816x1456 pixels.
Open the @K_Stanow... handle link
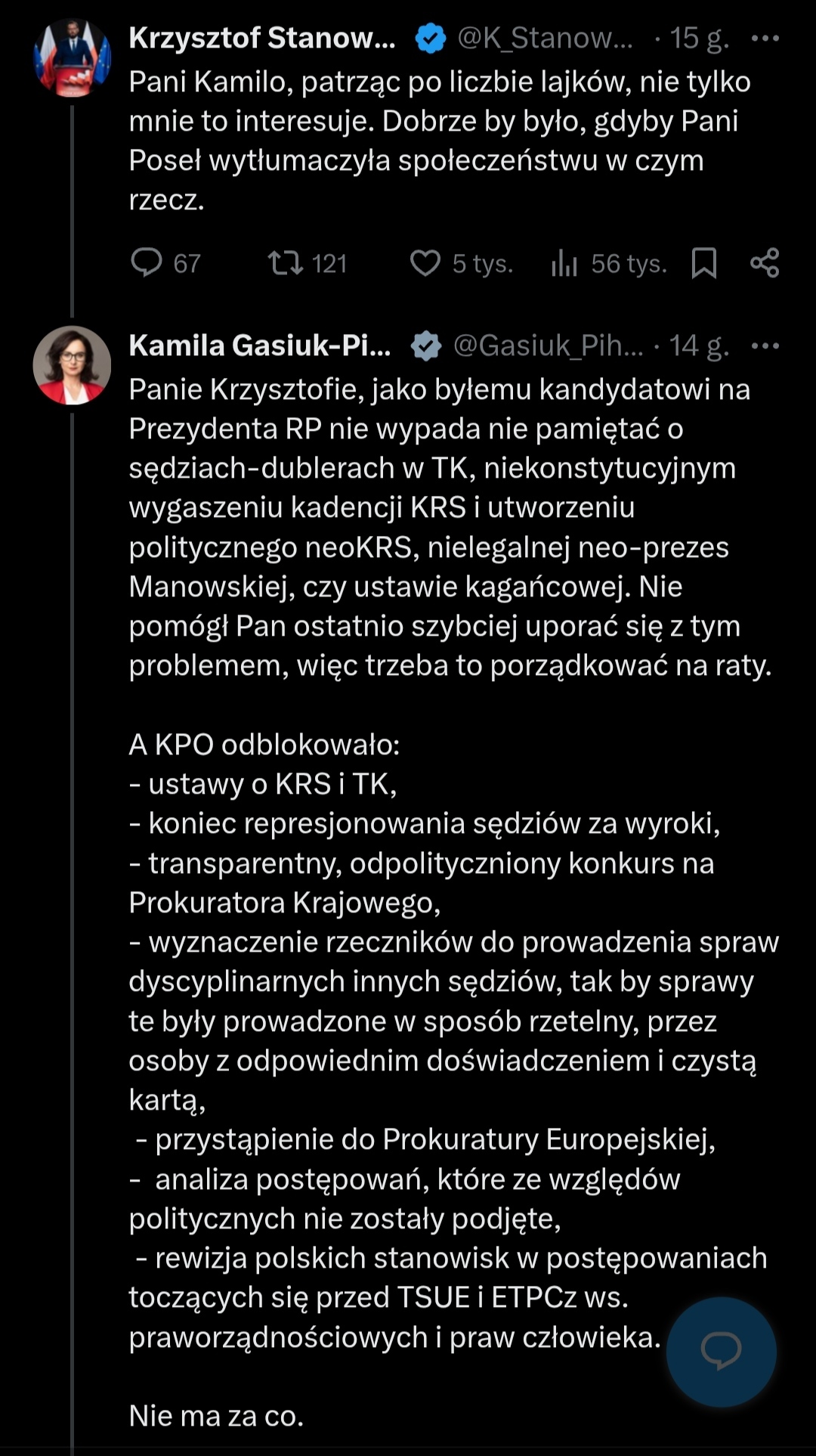coord(546,38)
